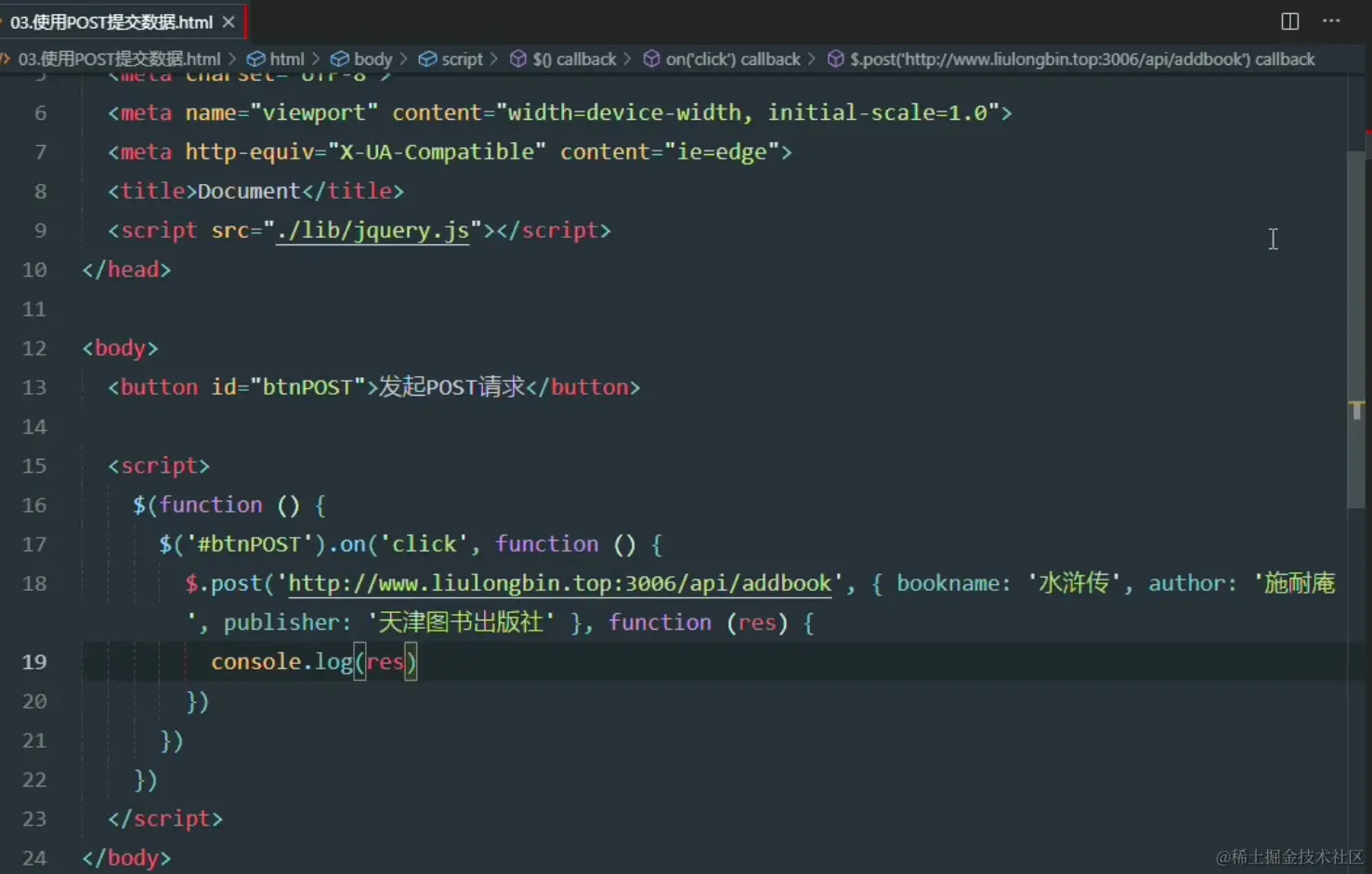This screenshot has width=1372, height=874.
Task: Open the more actions ellipsis menu
Action: pos(1331,20)
